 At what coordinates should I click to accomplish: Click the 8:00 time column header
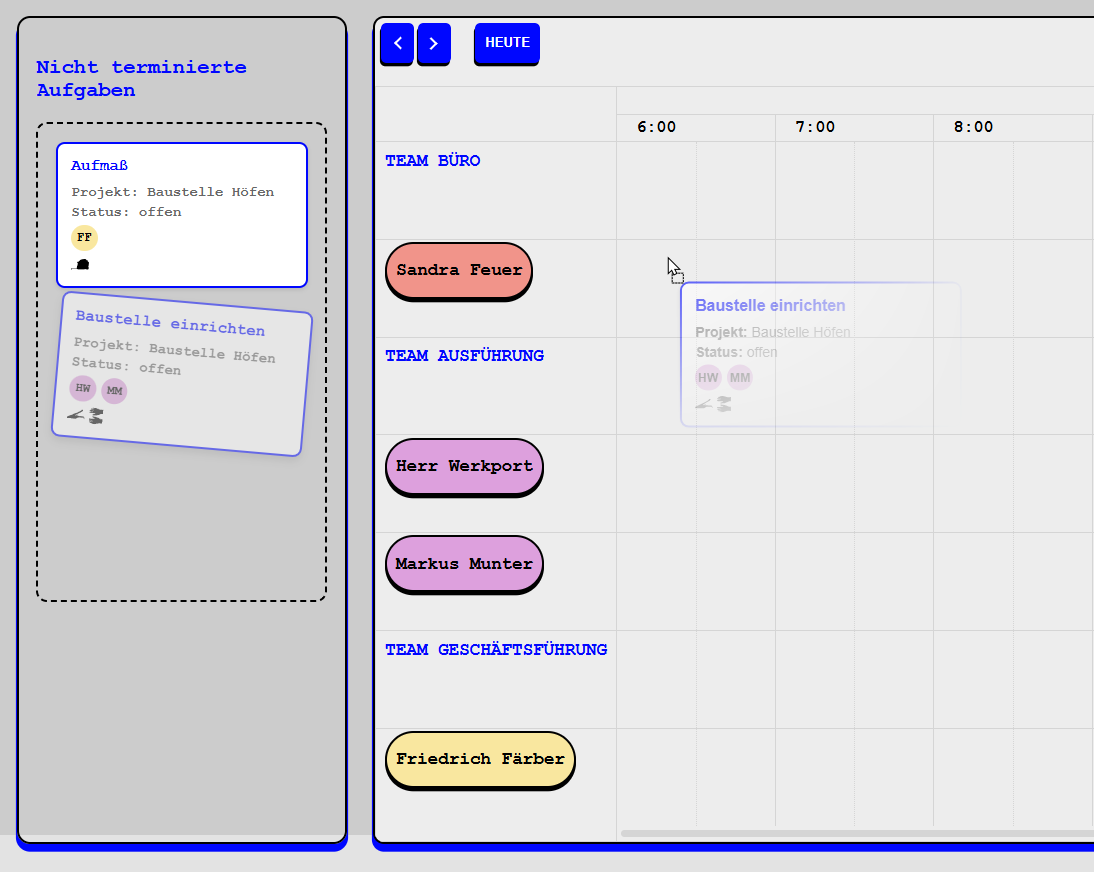point(973,127)
